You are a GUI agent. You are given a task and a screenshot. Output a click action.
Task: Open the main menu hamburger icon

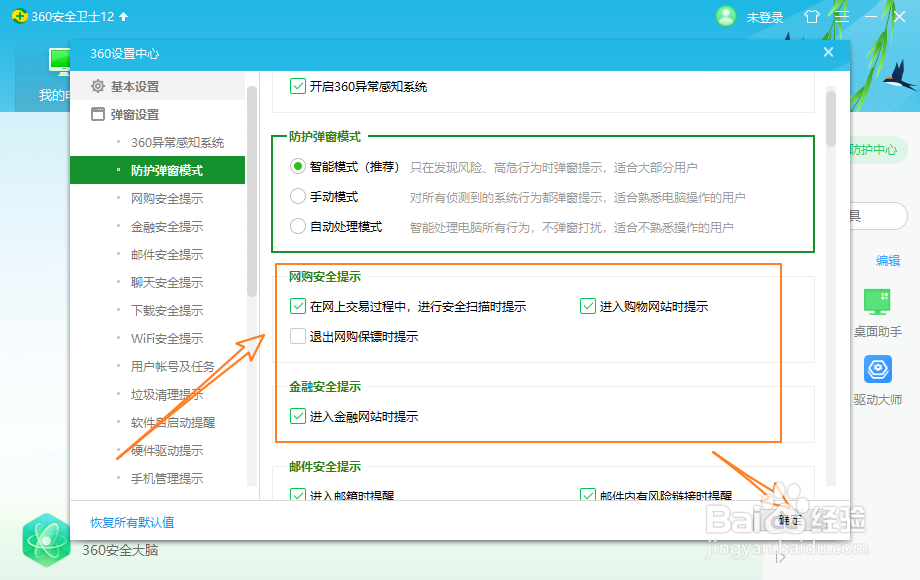842,16
